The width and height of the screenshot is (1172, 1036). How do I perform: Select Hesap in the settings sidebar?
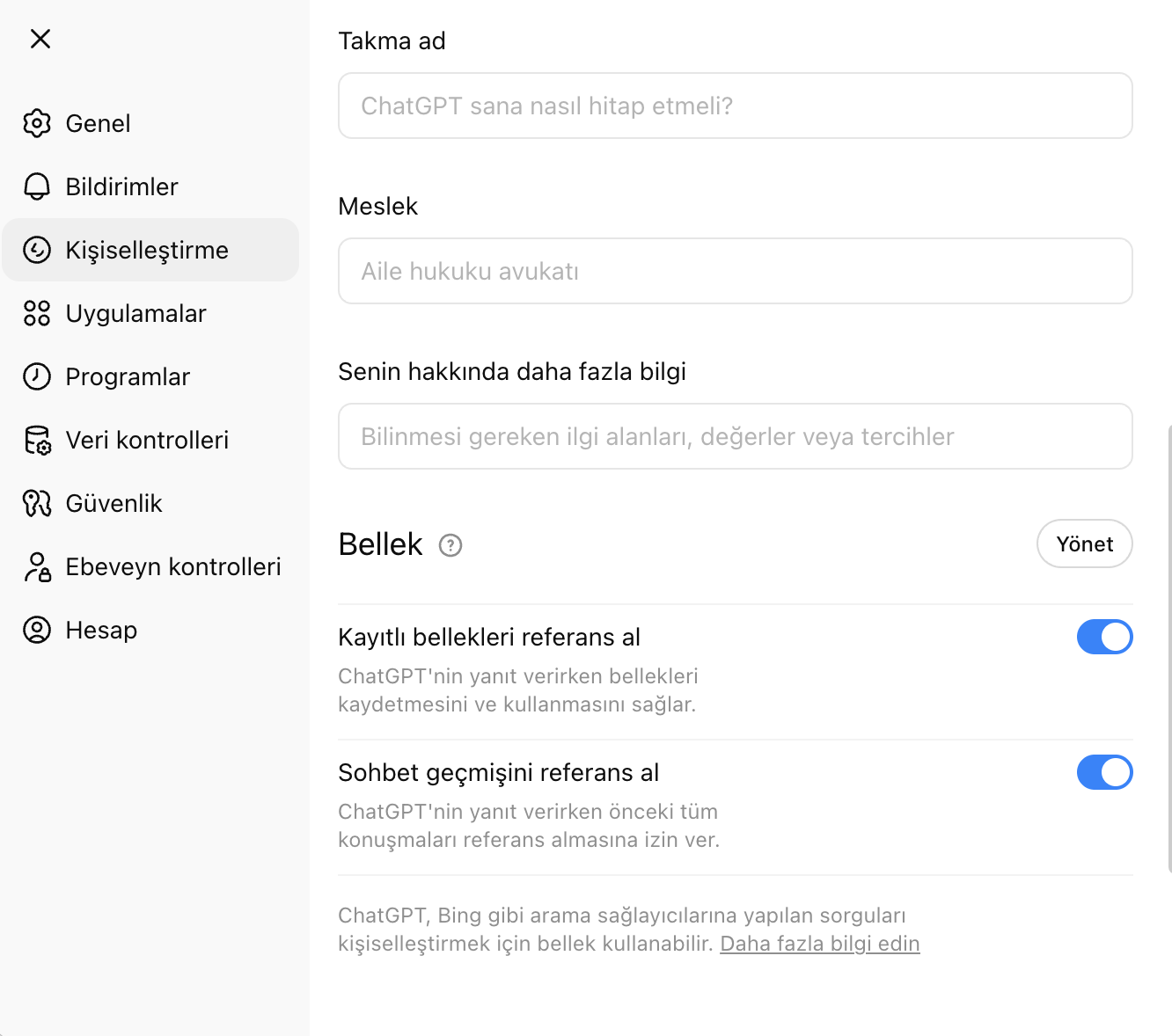[x=101, y=630]
